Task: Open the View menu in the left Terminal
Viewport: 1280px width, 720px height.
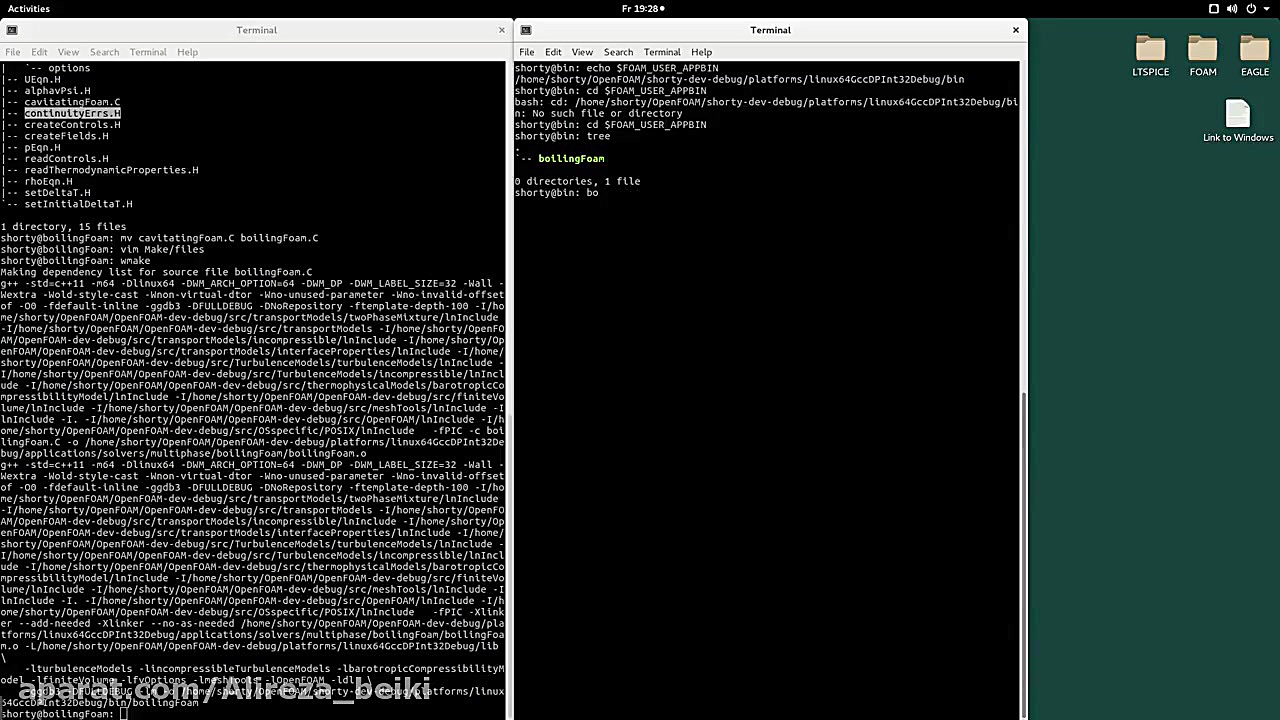Action: (x=68, y=52)
